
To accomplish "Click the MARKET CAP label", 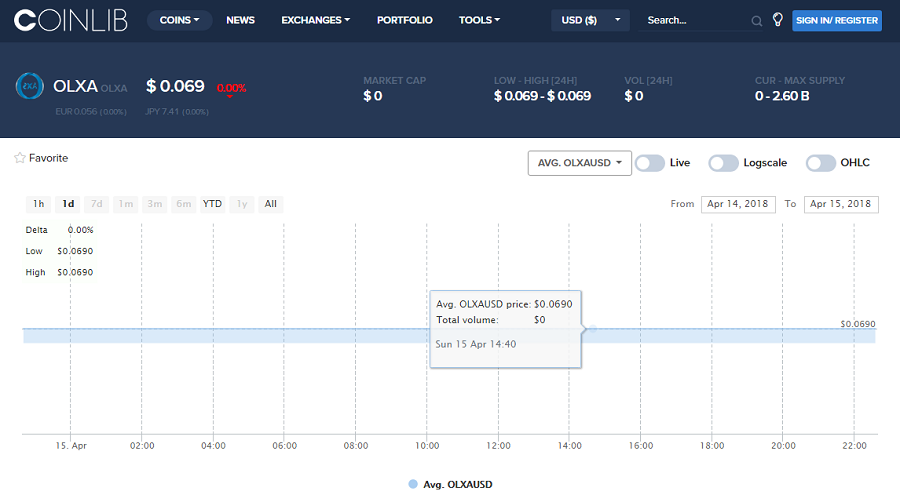I will tap(394, 81).
